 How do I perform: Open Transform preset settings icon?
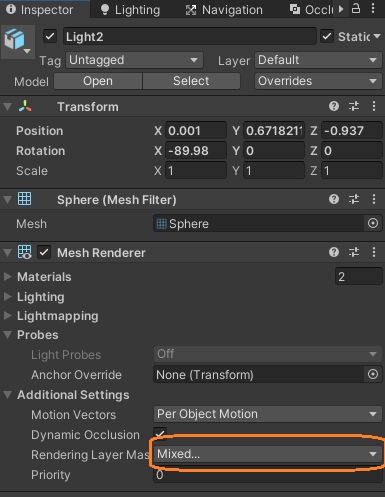click(354, 106)
